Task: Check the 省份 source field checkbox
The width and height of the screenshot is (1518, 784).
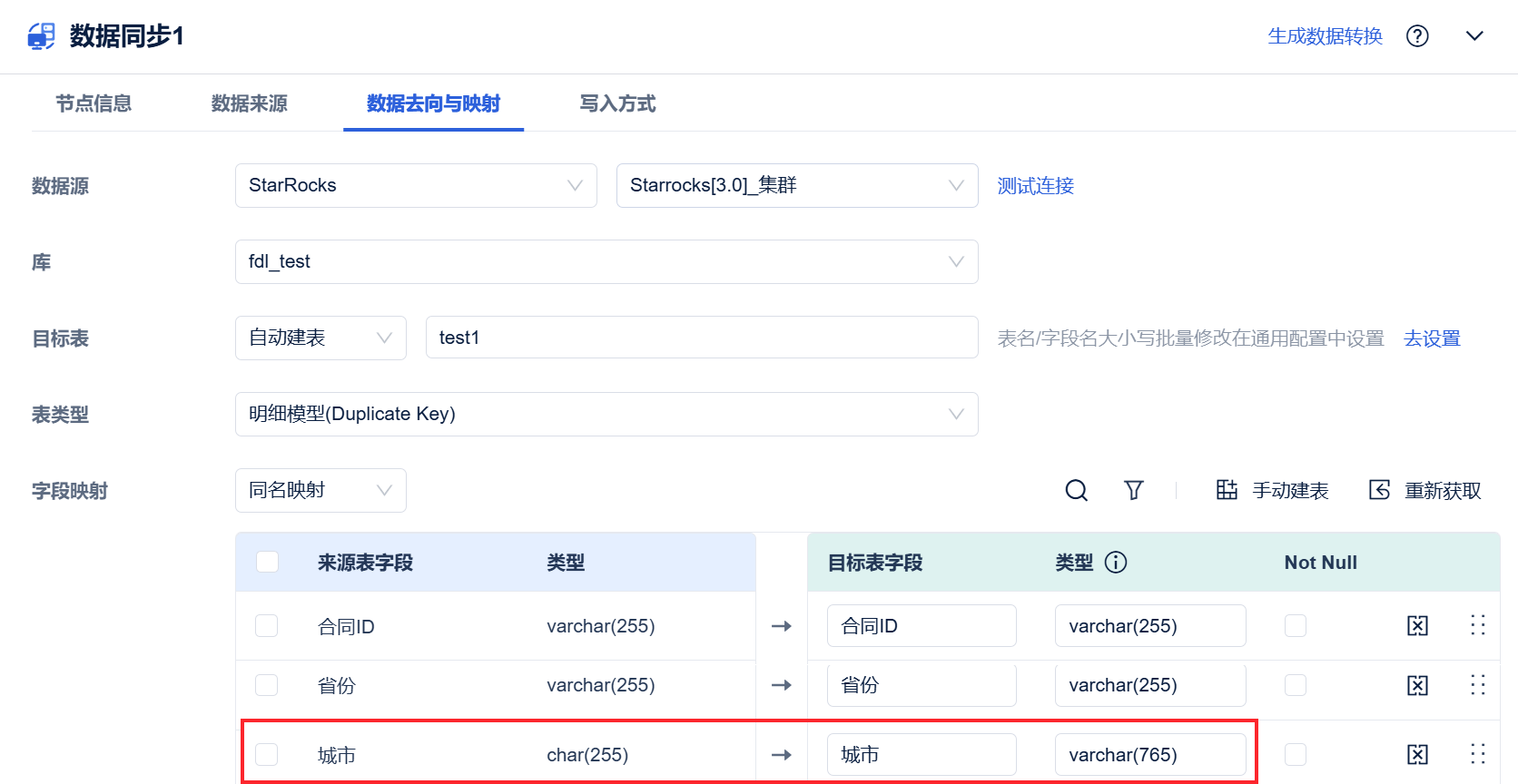Action: click(266, 685)
